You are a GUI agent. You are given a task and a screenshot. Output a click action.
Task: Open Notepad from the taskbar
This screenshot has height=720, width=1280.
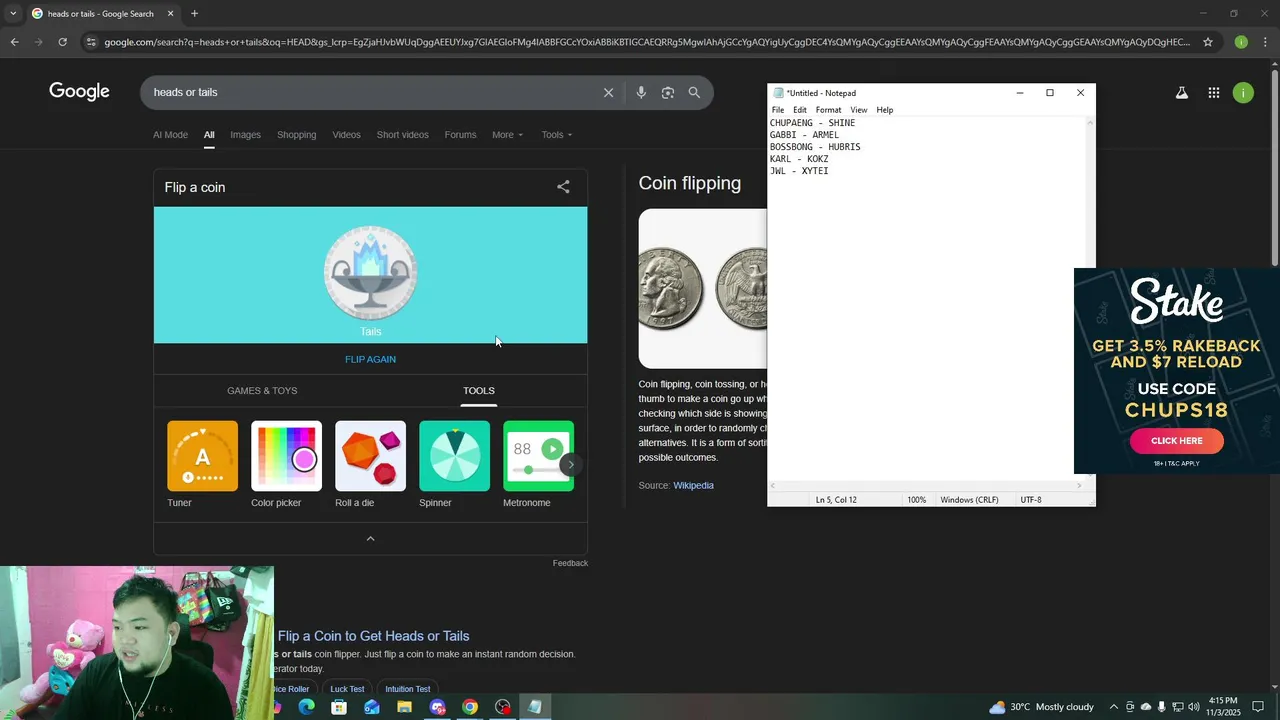point(535,707)
